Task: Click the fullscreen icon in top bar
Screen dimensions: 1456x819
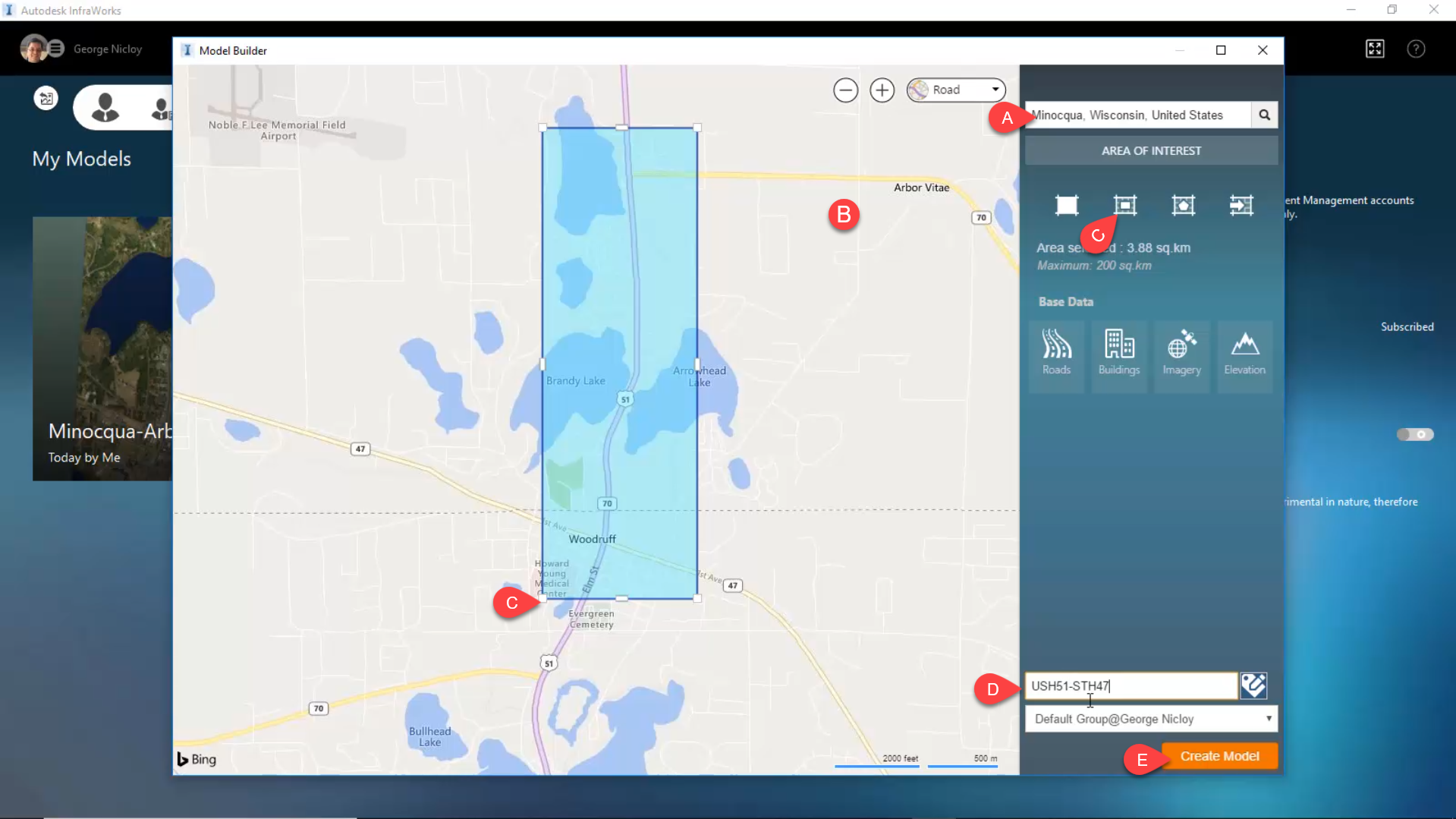Action: coord(1375,49)
